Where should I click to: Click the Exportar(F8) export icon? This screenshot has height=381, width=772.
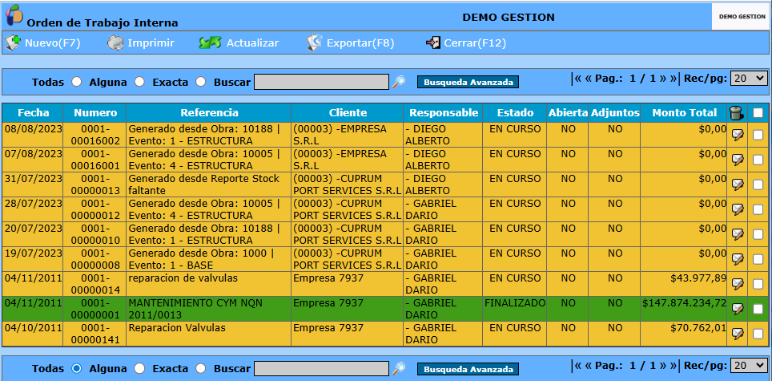[x=314, y=43]
